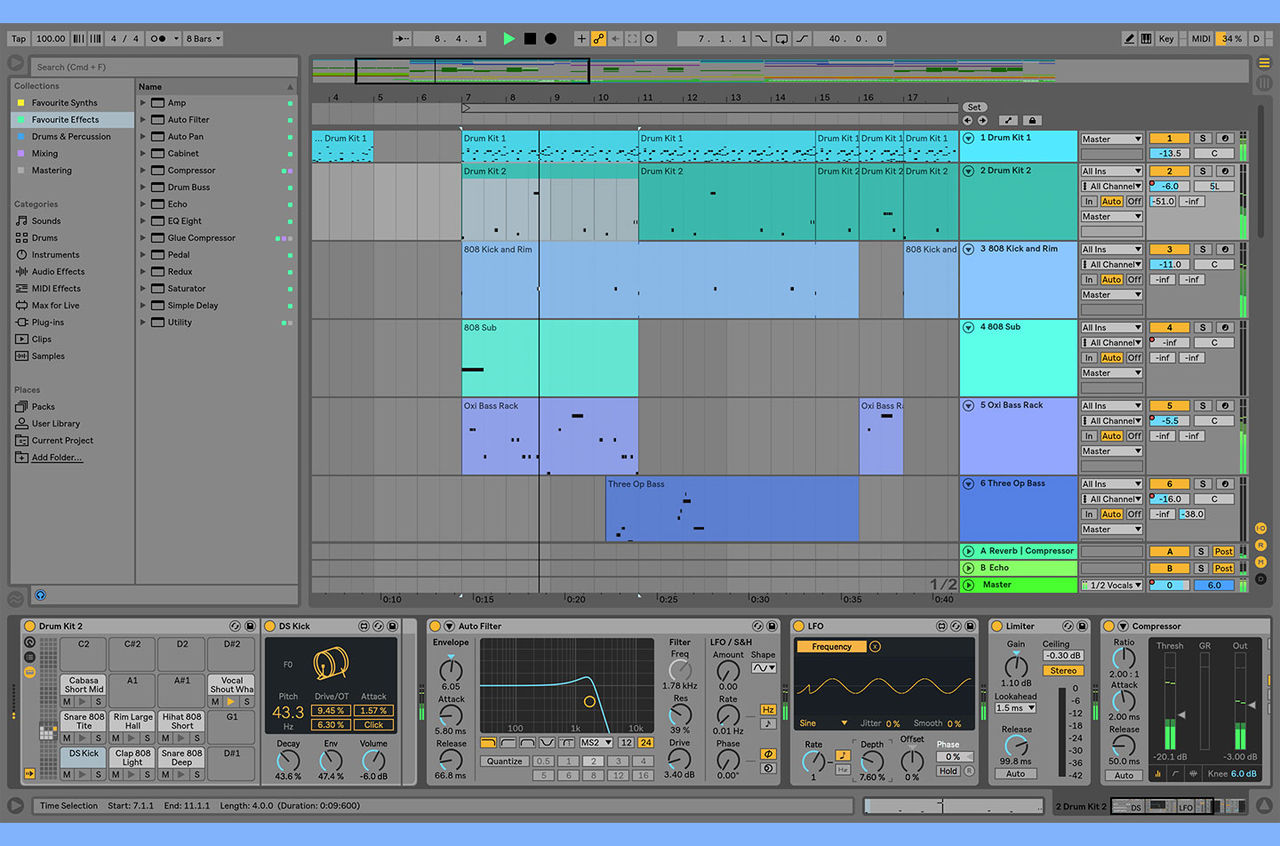Select Drums & Percussion collection
1280x846 pixels.
pyautogui.click(x=71, y=136)
